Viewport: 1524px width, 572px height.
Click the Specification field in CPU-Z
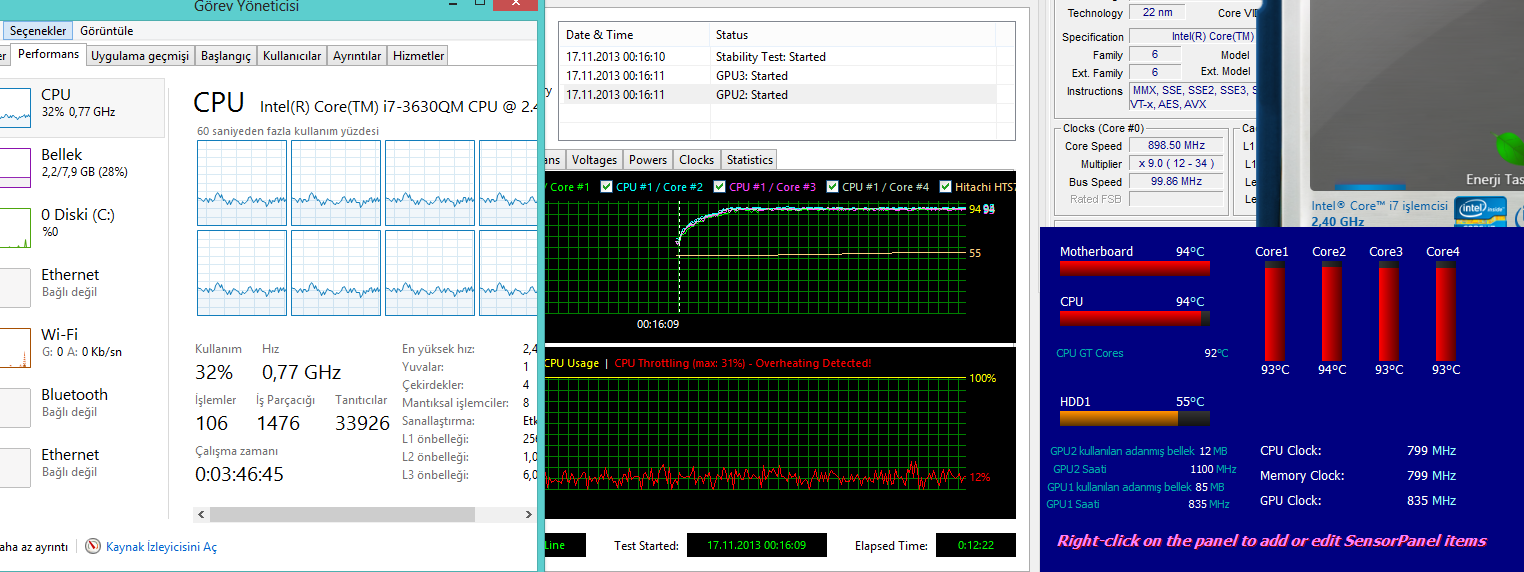tap(1191, 37)
